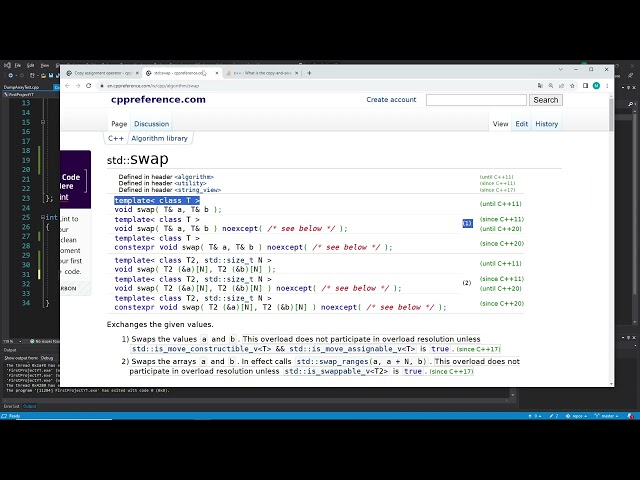
Task: Share this page via the share icon
Action: click(x=562, y=86)
